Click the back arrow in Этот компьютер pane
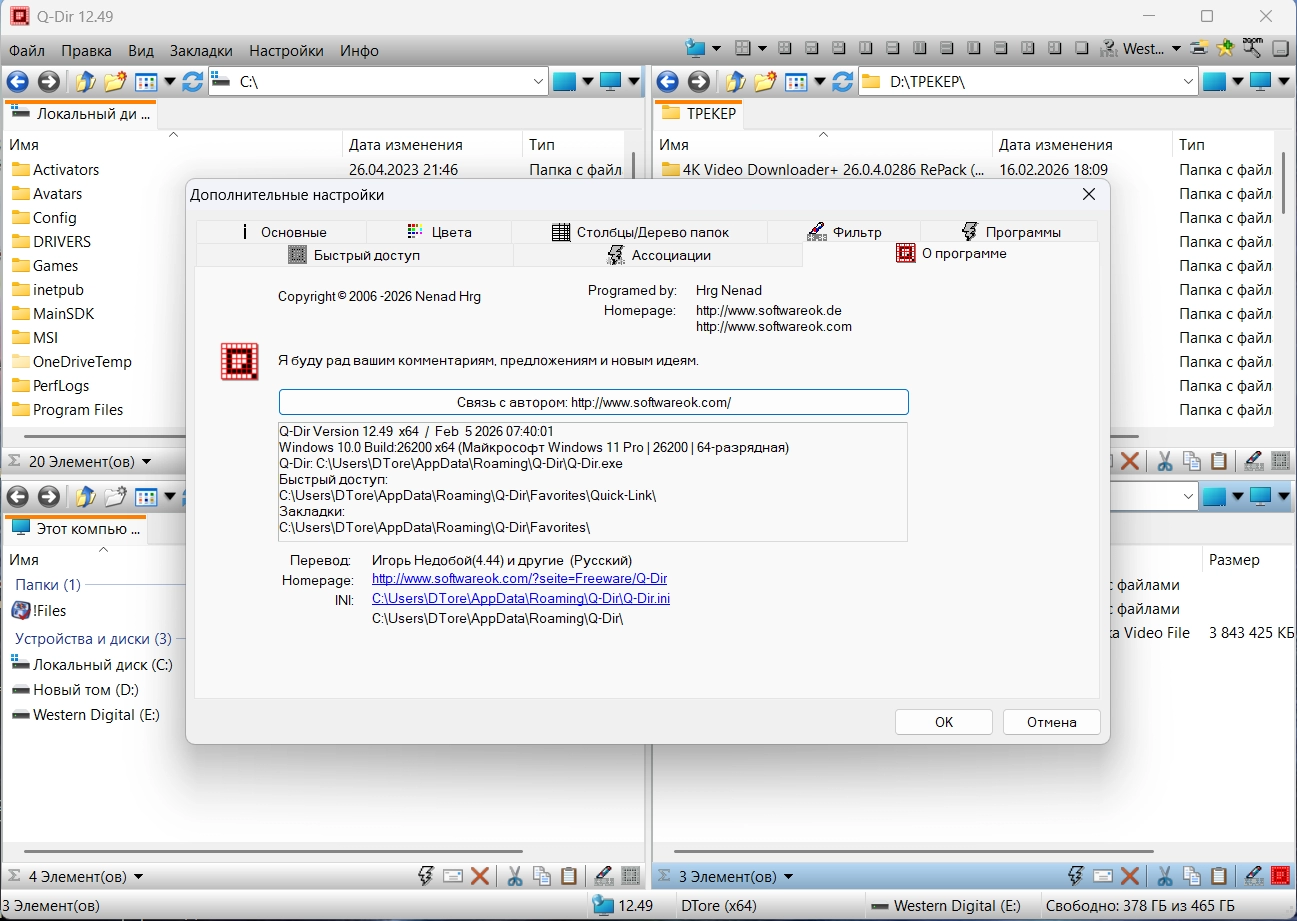The image size is (1297, 921). pyautogui.click(x=17, y=497)
